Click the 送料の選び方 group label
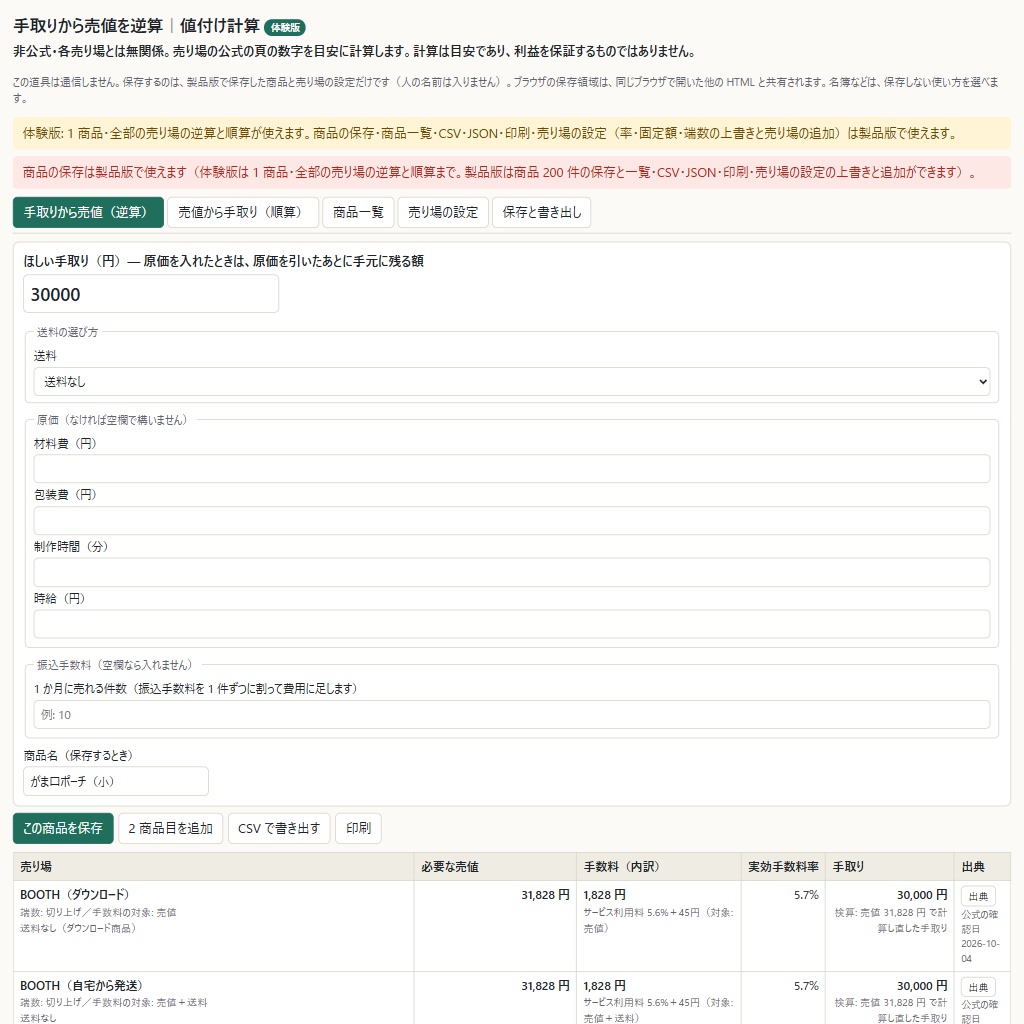The image size is (1024, 1024). coord(67,332)
